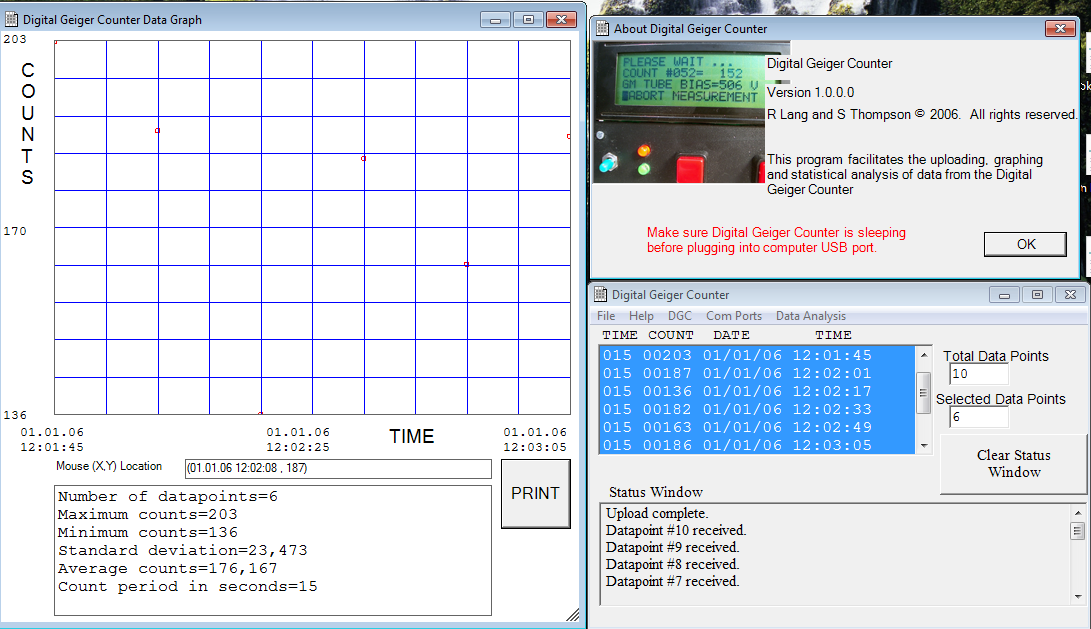Viewport: 1091px width, 629px height.
Task: Close the Data Graph window
Action: point(561,19)
